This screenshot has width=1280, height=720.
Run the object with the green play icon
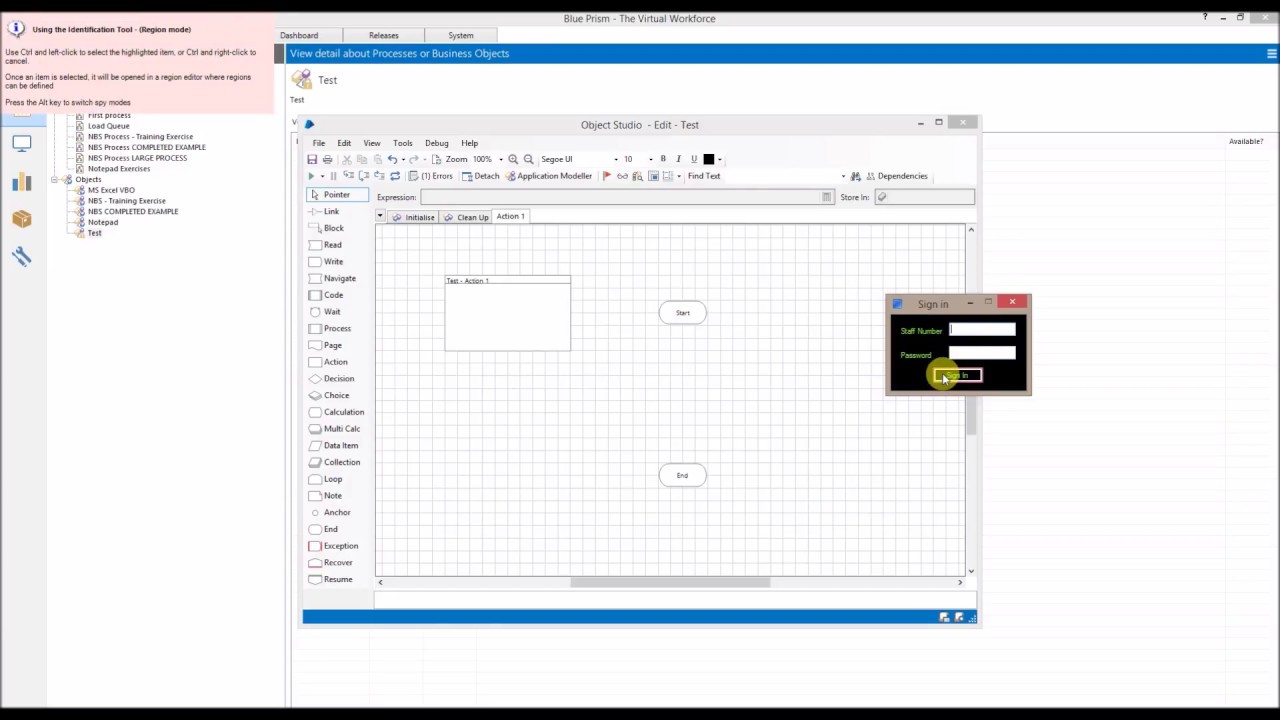click(x=310, y=176)
